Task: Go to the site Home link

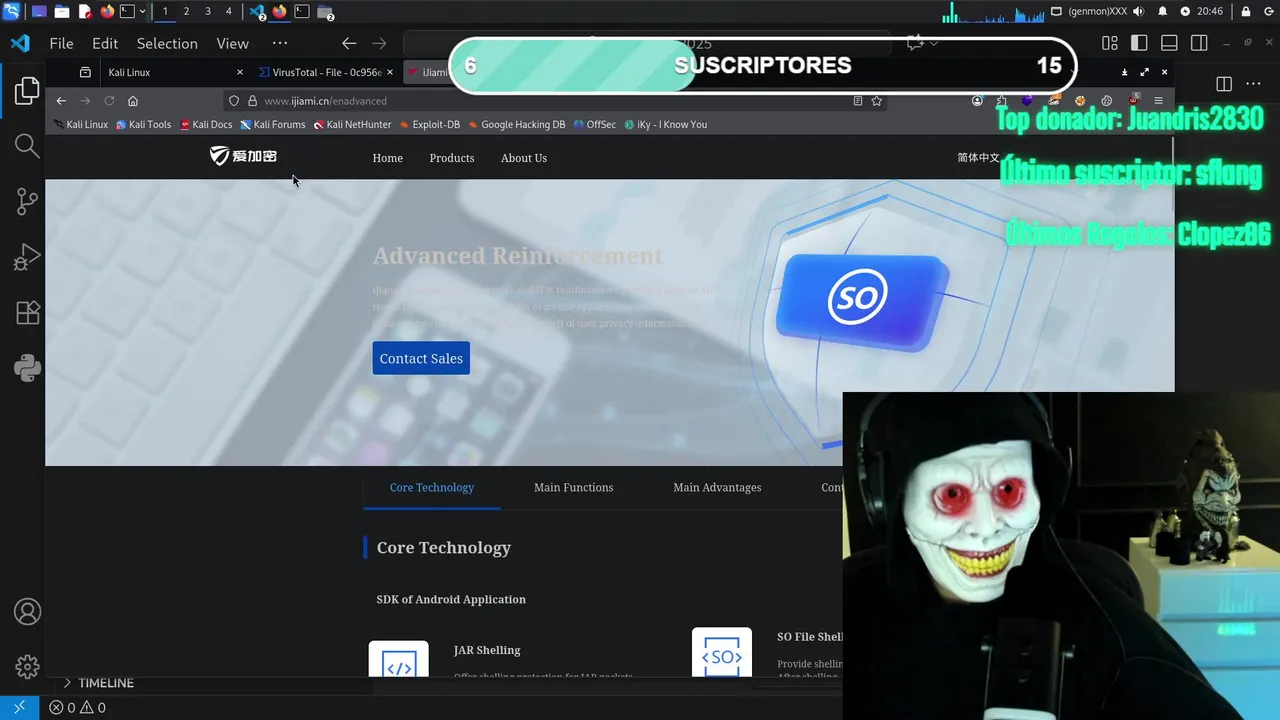Action: 388,158
